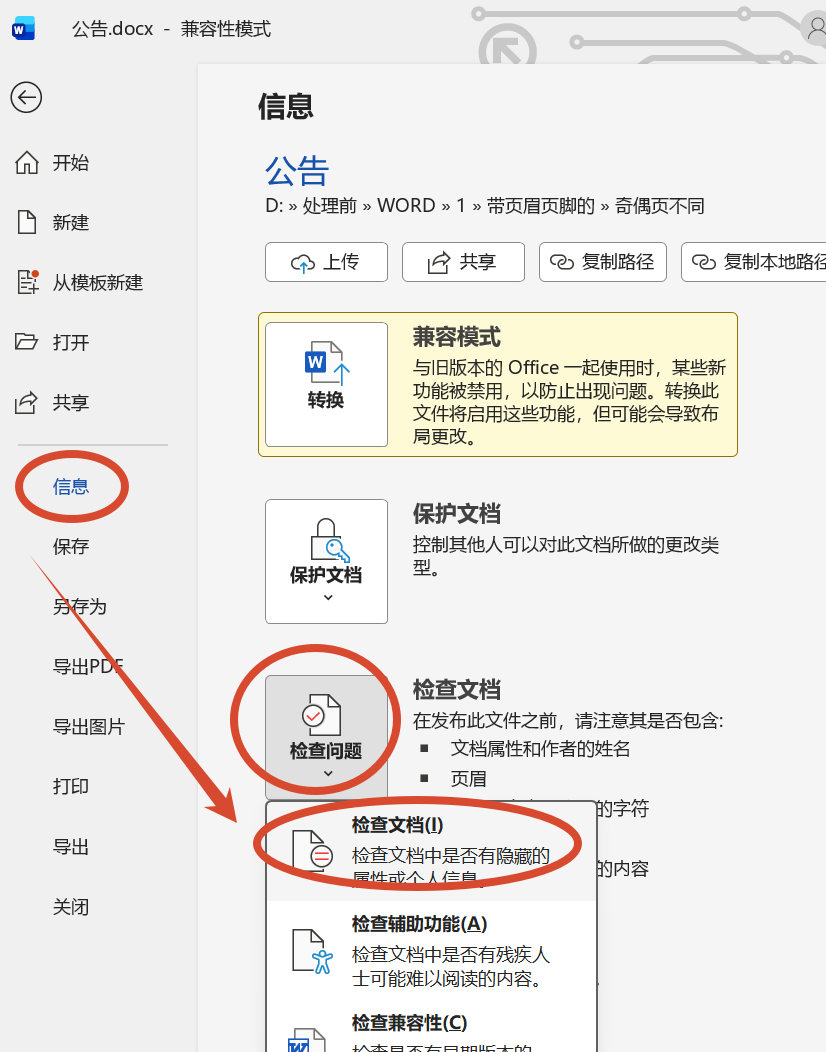The height and width of the screenshot is (1052, 826).
Task: Click the Word document convert icon
Action: 327,364
